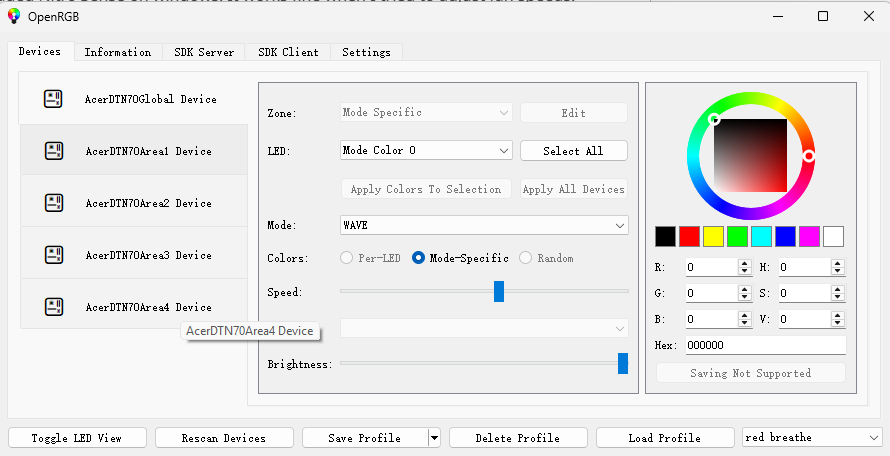The height and width of the screenshot is (456, 890).
Task: Switch to the Information tab
Action: coord(118,52)
